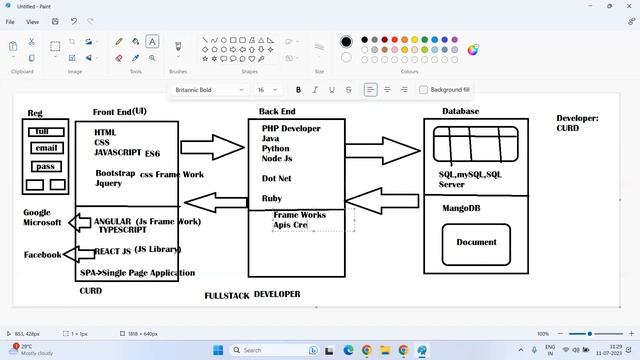Set text alignment to centre
The width and height of the screenshot is (640, 360).
pyautogui.click(x=387, y=90)
